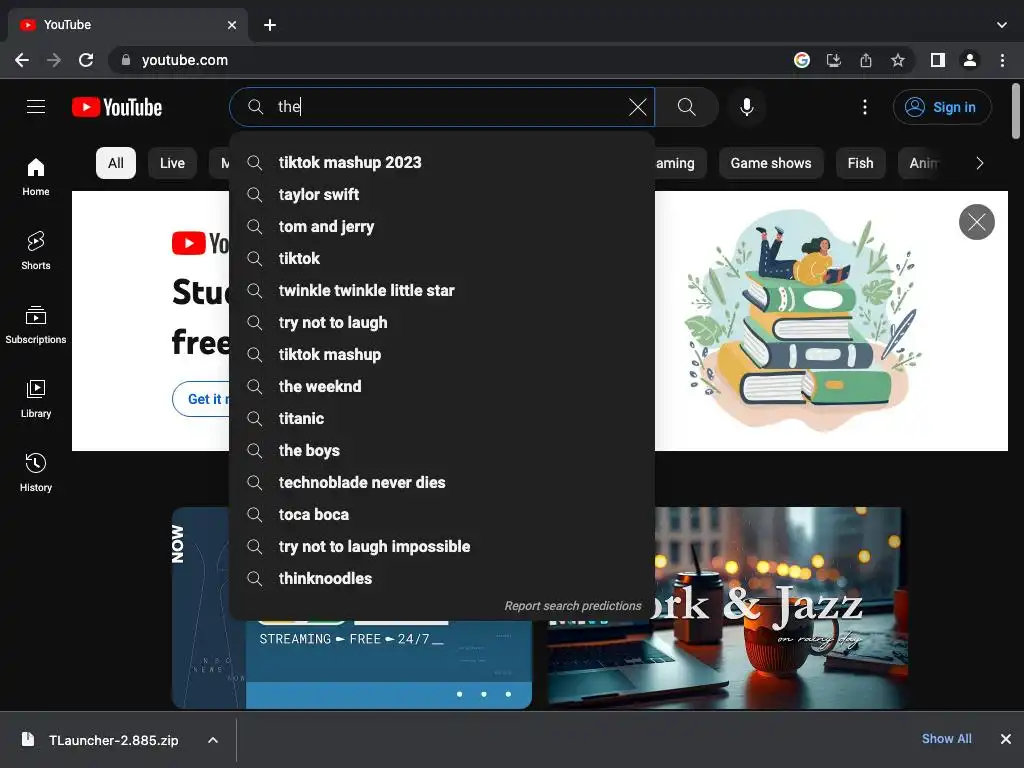Click Show All downloads
Screen dimensions: 1024x768
[x=946, y=739]
